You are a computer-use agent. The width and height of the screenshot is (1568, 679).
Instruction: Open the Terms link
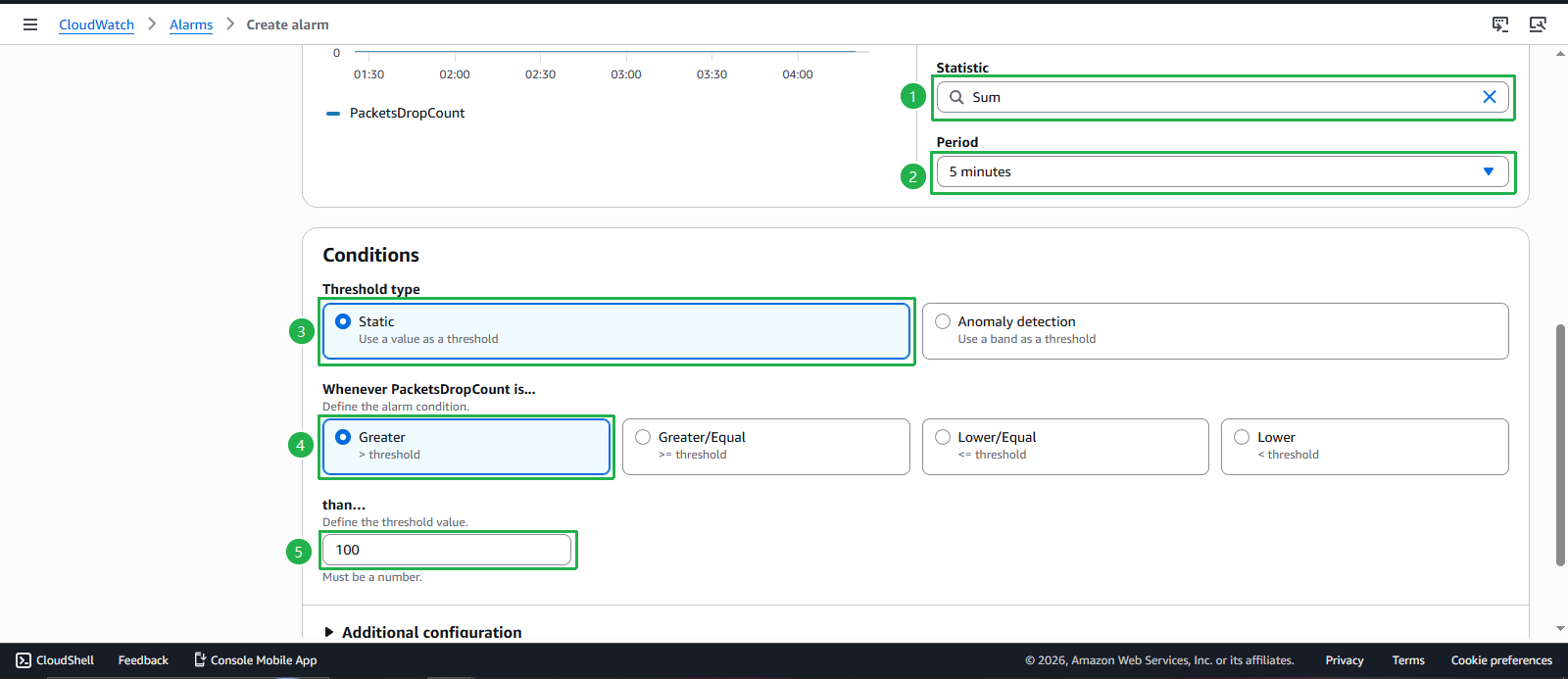(1408, 660)
